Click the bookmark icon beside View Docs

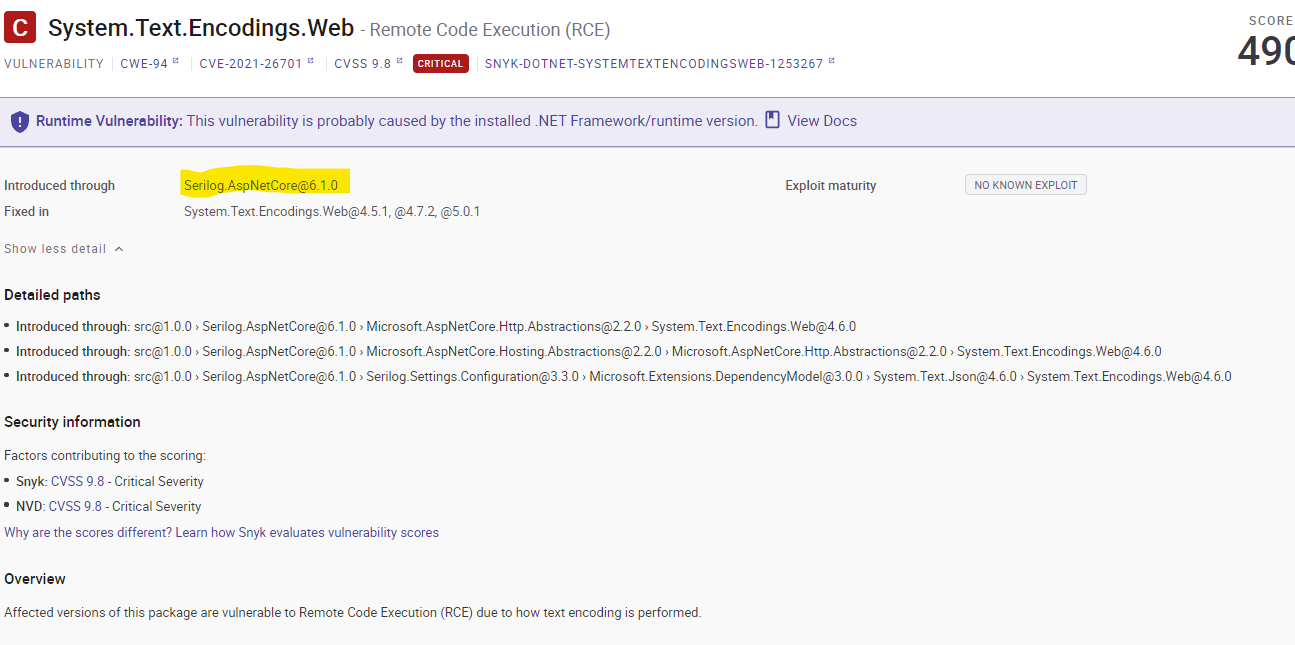770,120
